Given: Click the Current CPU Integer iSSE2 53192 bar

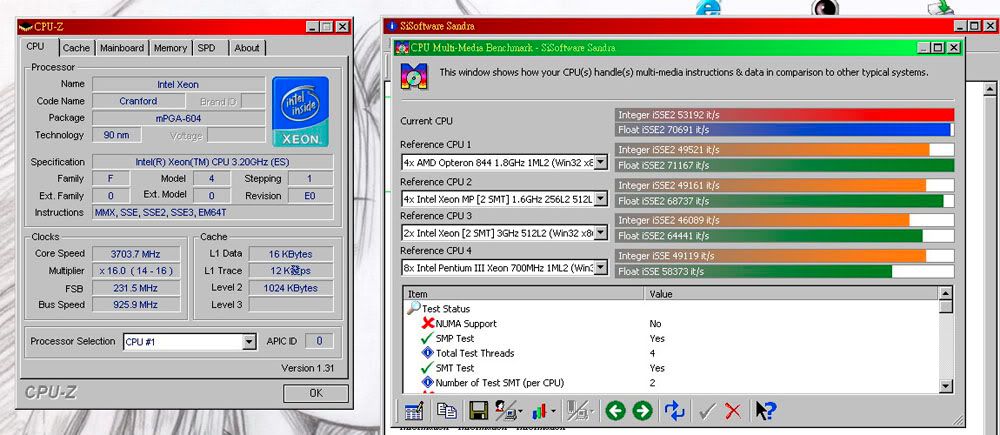Looking at the screenshot, I should coord(784,115).
